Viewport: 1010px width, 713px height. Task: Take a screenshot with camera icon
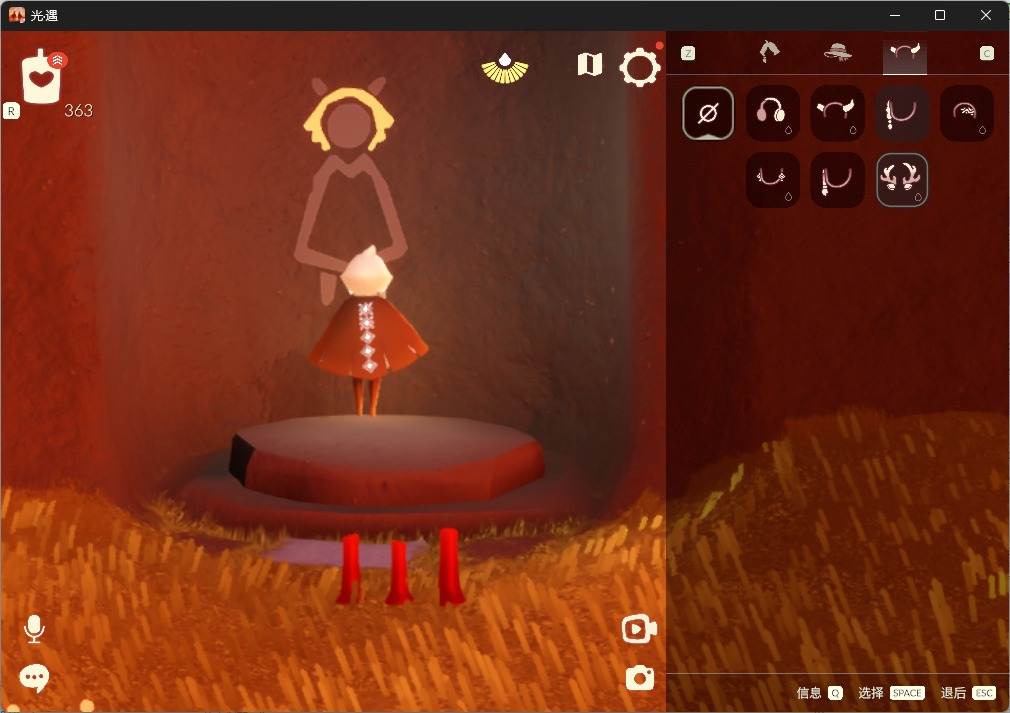tap(640, 678)
